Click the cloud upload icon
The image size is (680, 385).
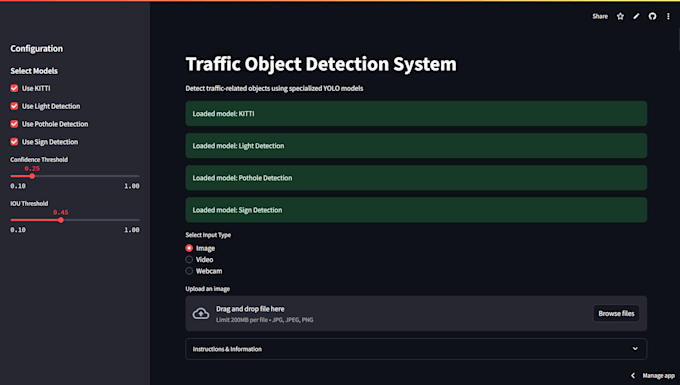point(201,313)
